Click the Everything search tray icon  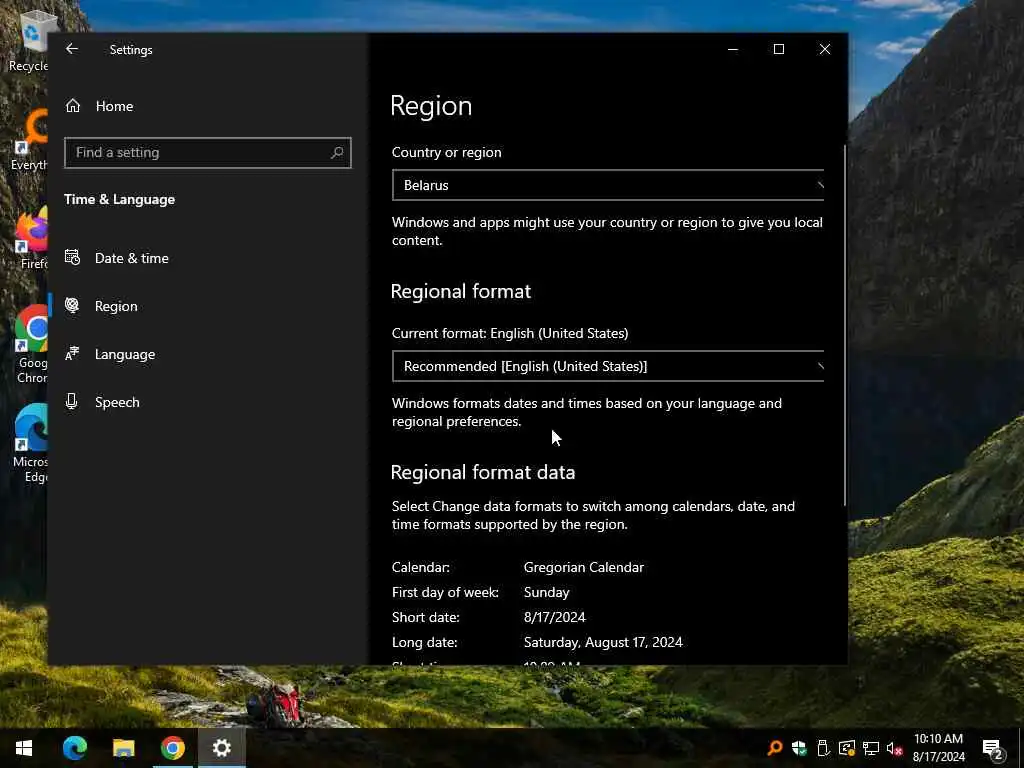click(x=775, y=748)
